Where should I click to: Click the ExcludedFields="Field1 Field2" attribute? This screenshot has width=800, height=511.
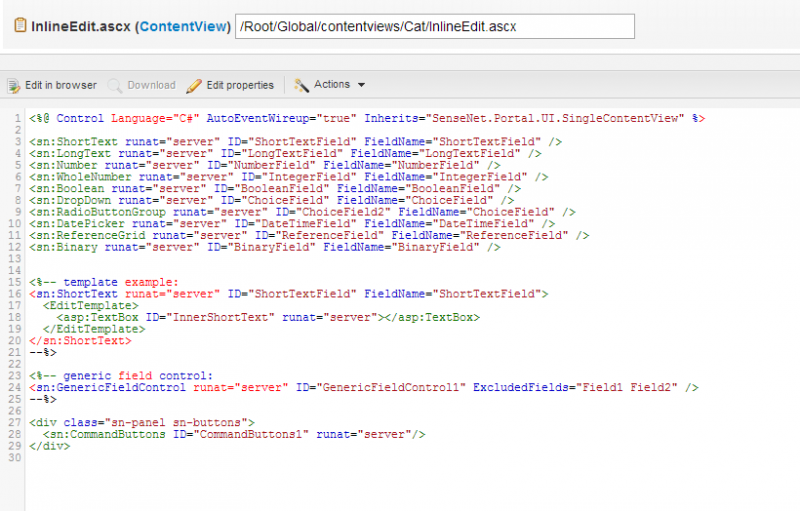coord(575,388)
